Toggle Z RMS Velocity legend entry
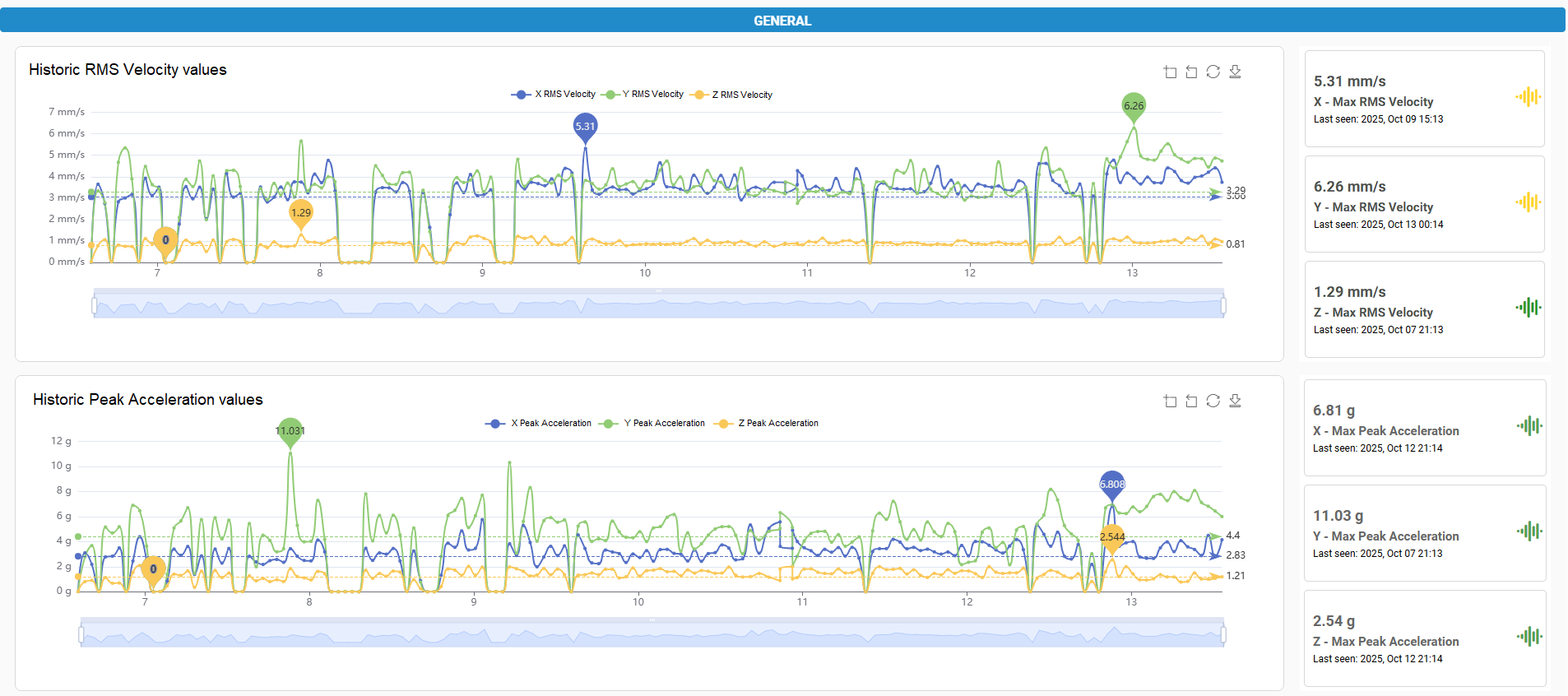1568x696 pixels. tap(732, 95)
